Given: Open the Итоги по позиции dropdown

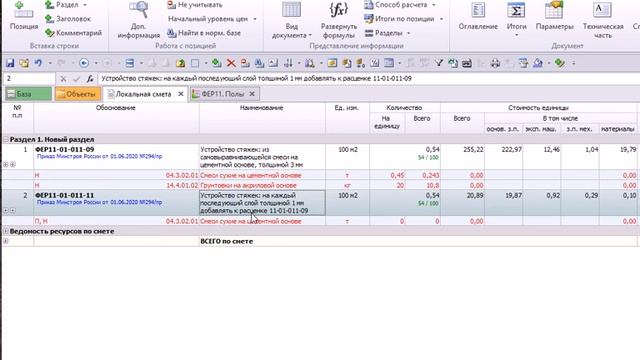Looking at the screenshot, I should click(404, 19).
